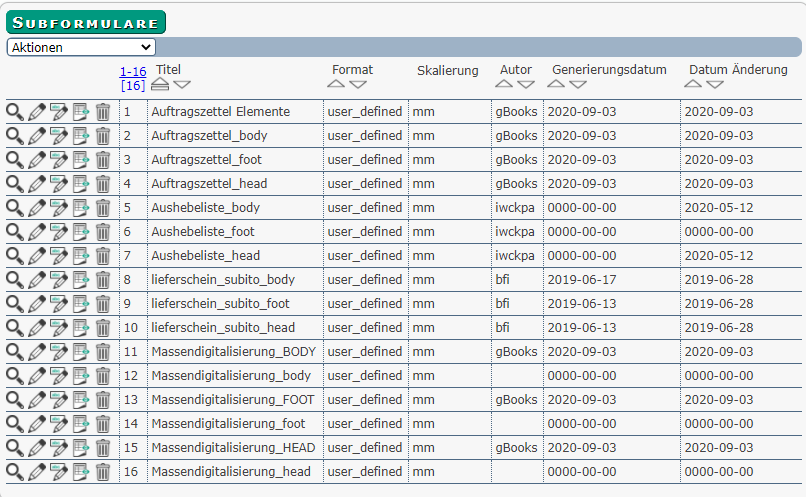The width and height of the screenshot is (806, 497).
Task: Click trash icon in row 11
Action: point(103,352)
